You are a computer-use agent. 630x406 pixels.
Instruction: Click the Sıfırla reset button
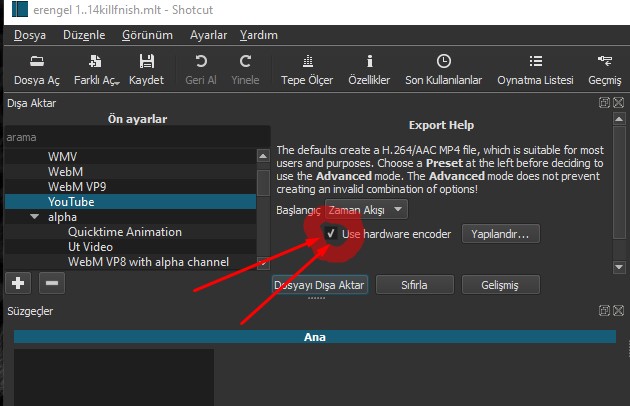pos(415,285)
